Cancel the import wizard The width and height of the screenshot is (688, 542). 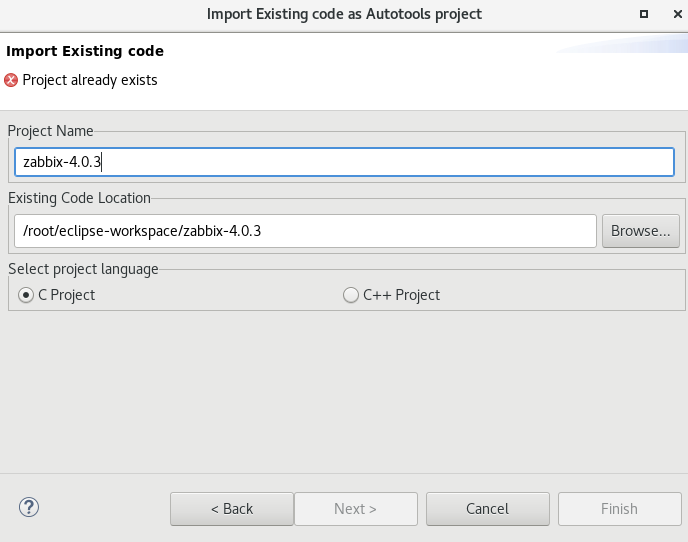tap(487, 509)
